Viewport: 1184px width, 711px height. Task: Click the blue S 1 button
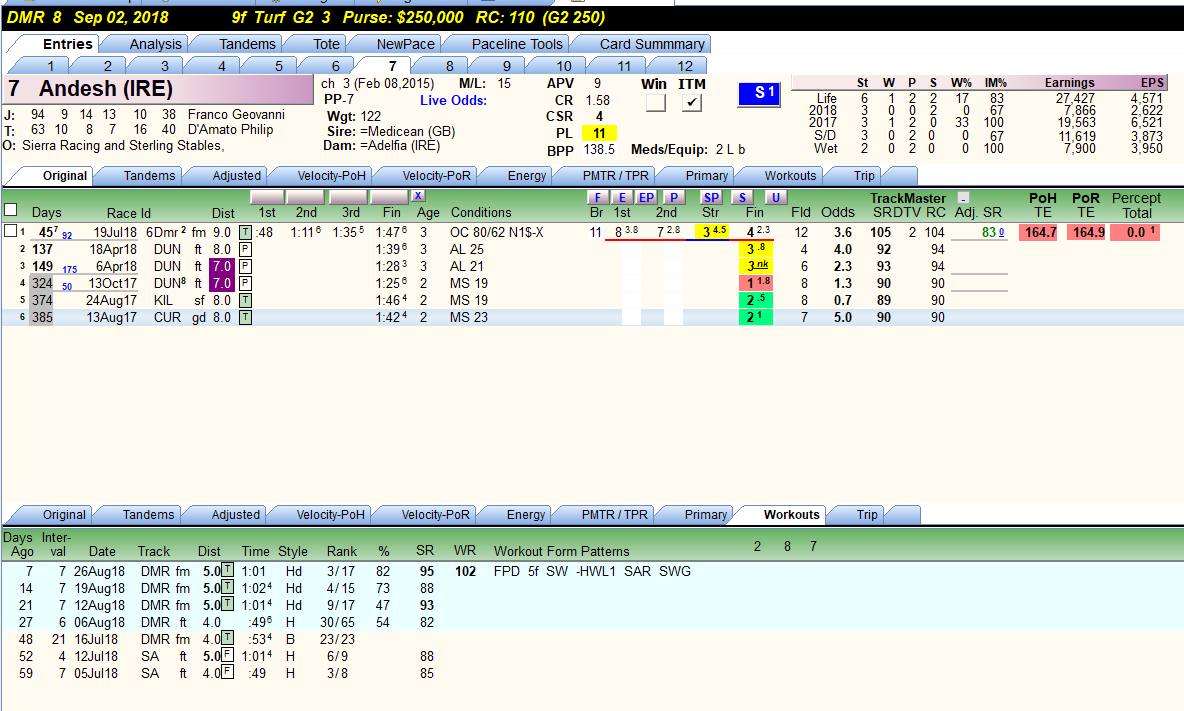[759, 94]
